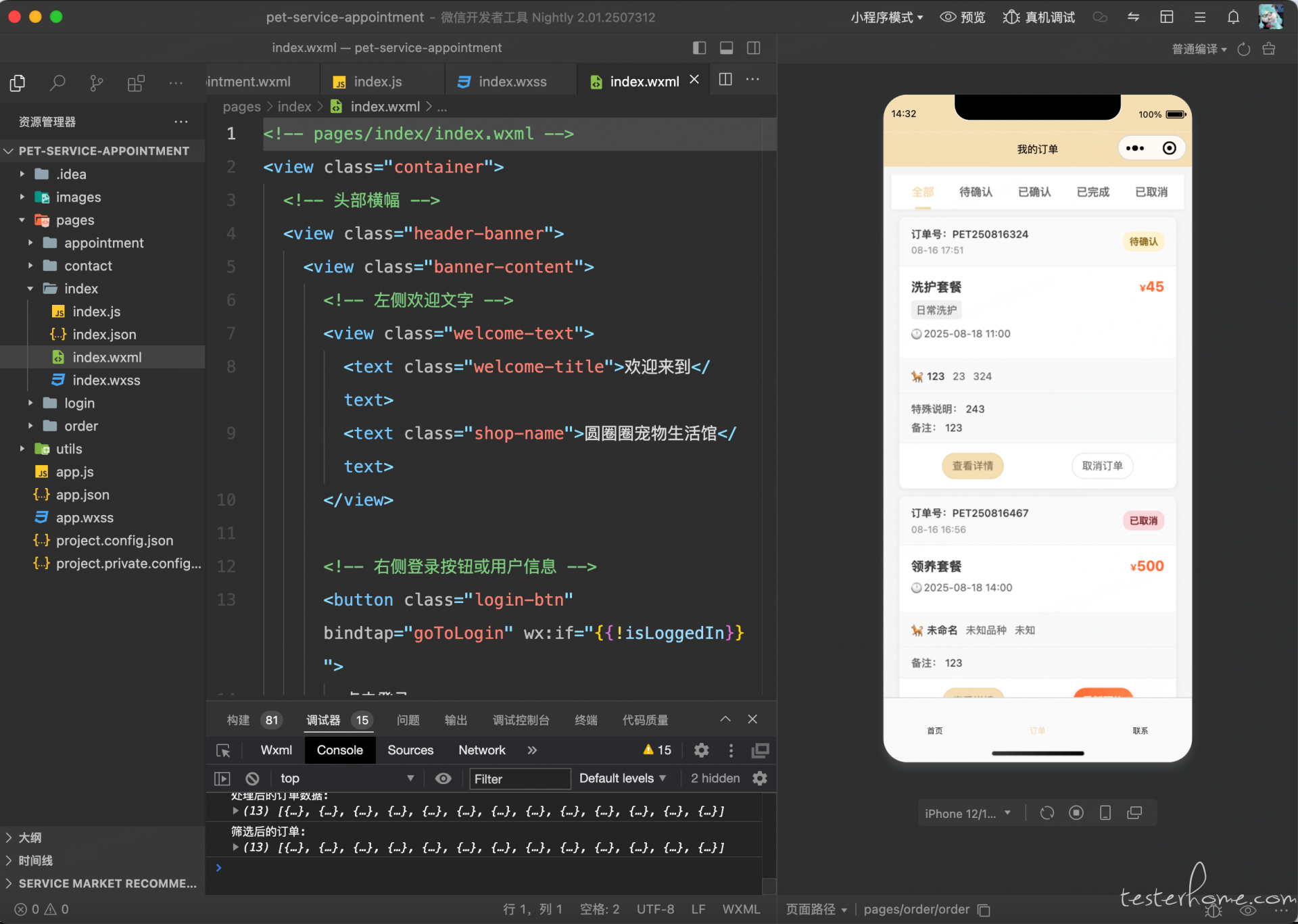Screen dimensions: 1298x924
Task: Toggle the console sidebar panel icon
Action: tap(222, 779)
